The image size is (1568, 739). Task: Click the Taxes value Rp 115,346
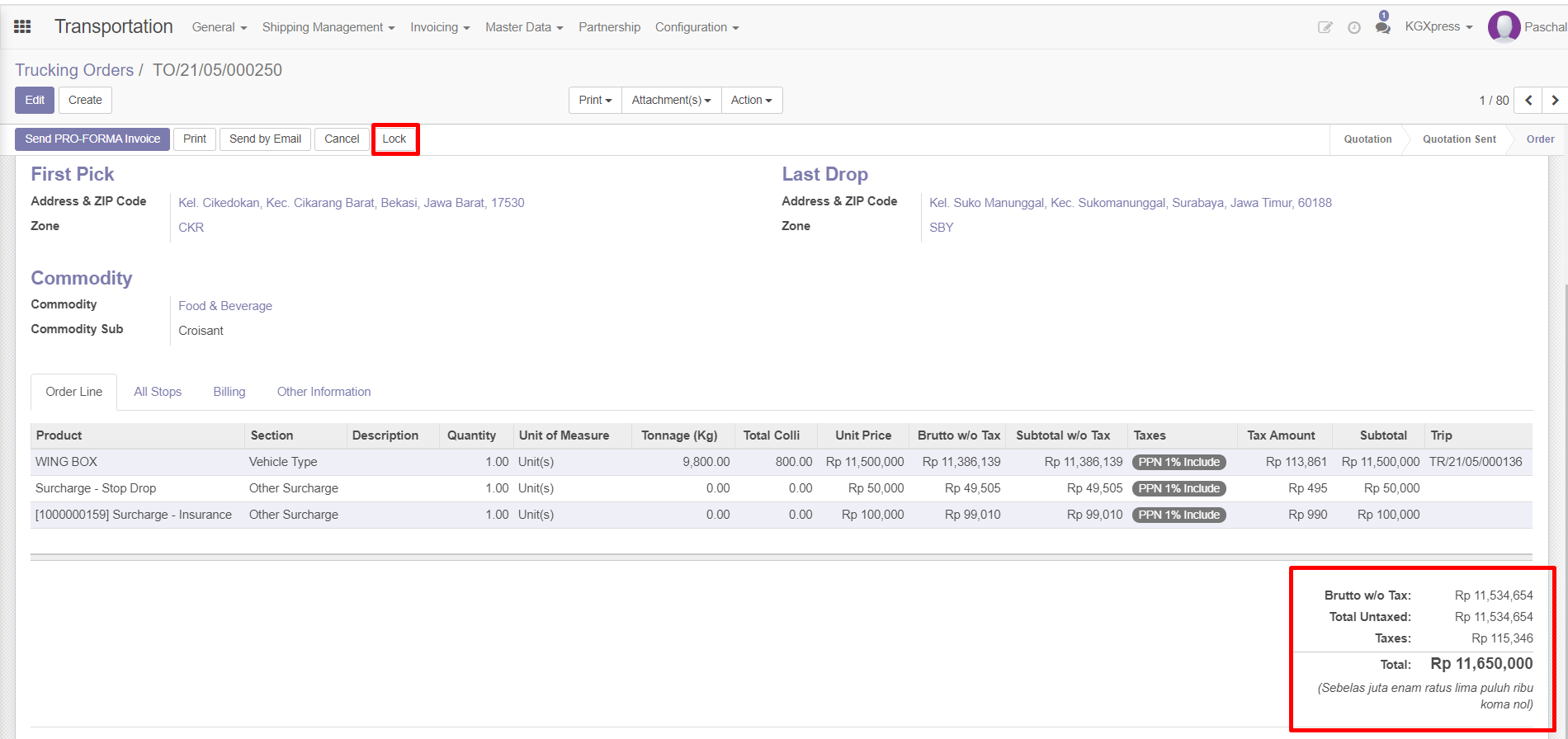1502,638
